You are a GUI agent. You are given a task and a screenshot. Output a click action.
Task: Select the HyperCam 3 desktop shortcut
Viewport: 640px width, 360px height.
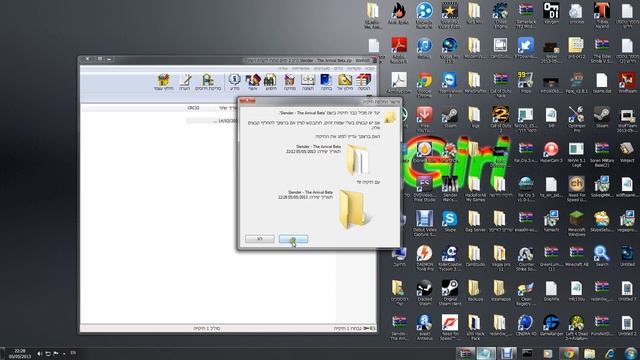click(x=551, y=152)
